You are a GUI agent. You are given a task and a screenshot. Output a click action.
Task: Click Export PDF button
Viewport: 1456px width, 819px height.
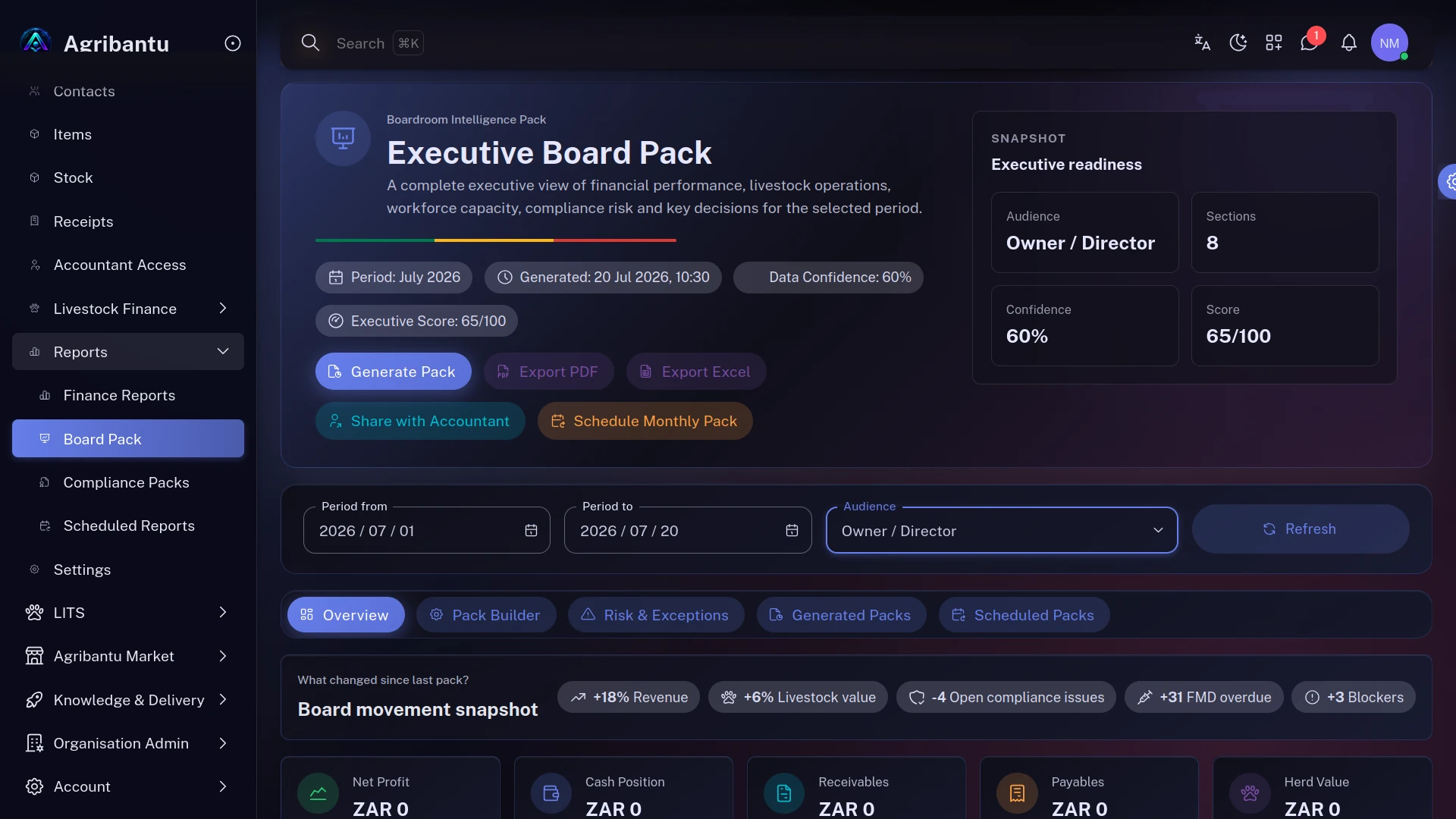click(548, 372)
